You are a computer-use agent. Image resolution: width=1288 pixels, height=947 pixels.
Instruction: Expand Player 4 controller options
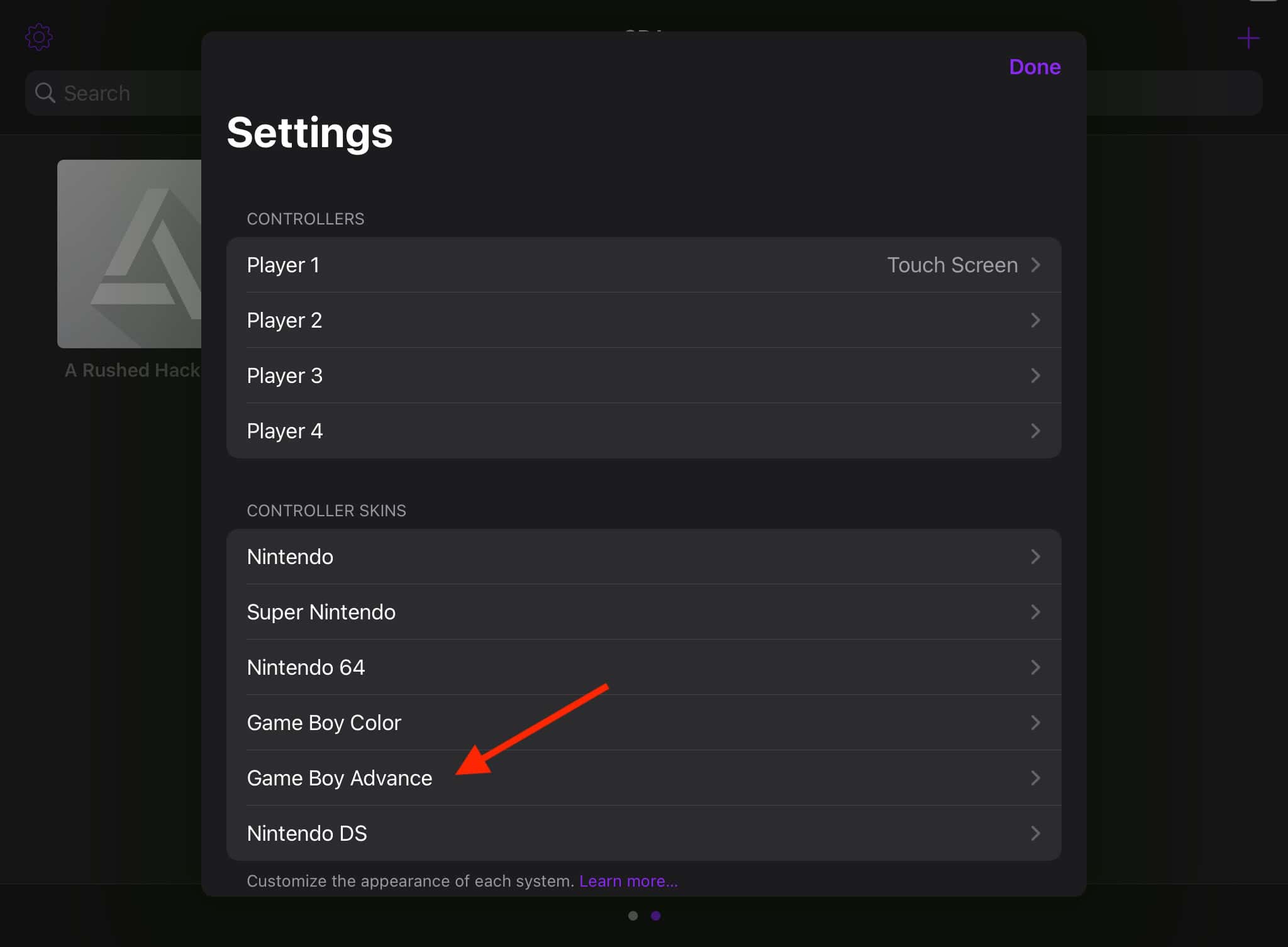coord(643,430)
